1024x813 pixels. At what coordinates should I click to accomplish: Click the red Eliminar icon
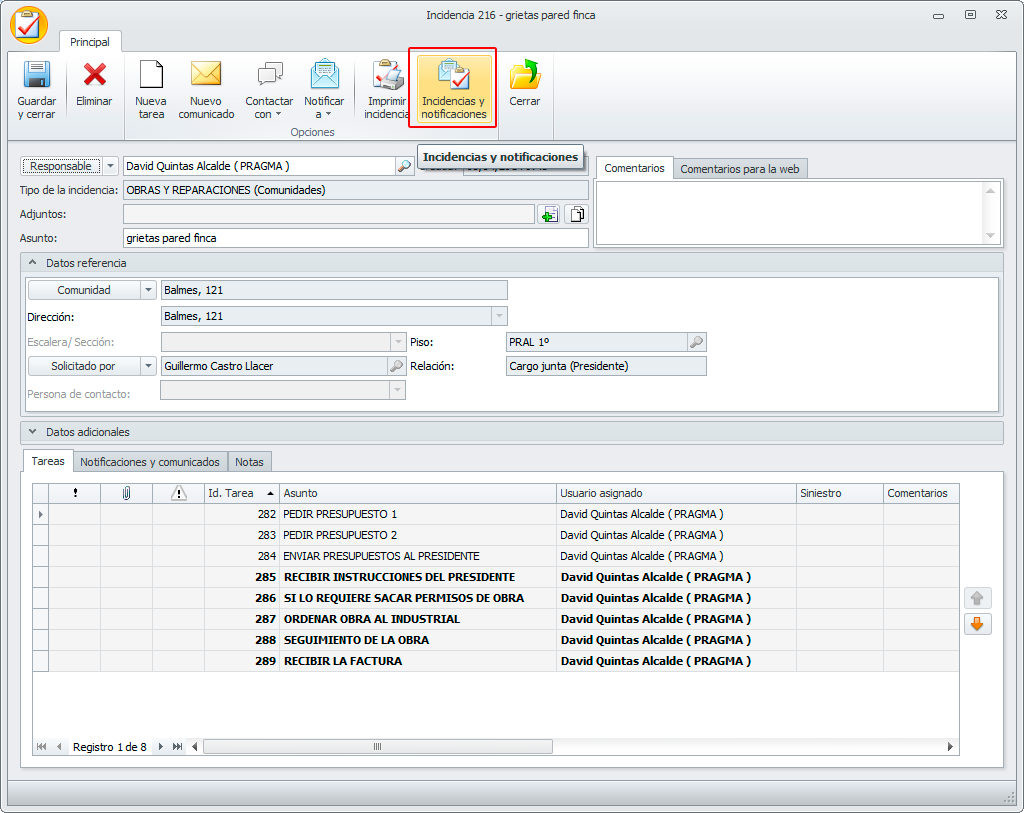coord(95,76)
